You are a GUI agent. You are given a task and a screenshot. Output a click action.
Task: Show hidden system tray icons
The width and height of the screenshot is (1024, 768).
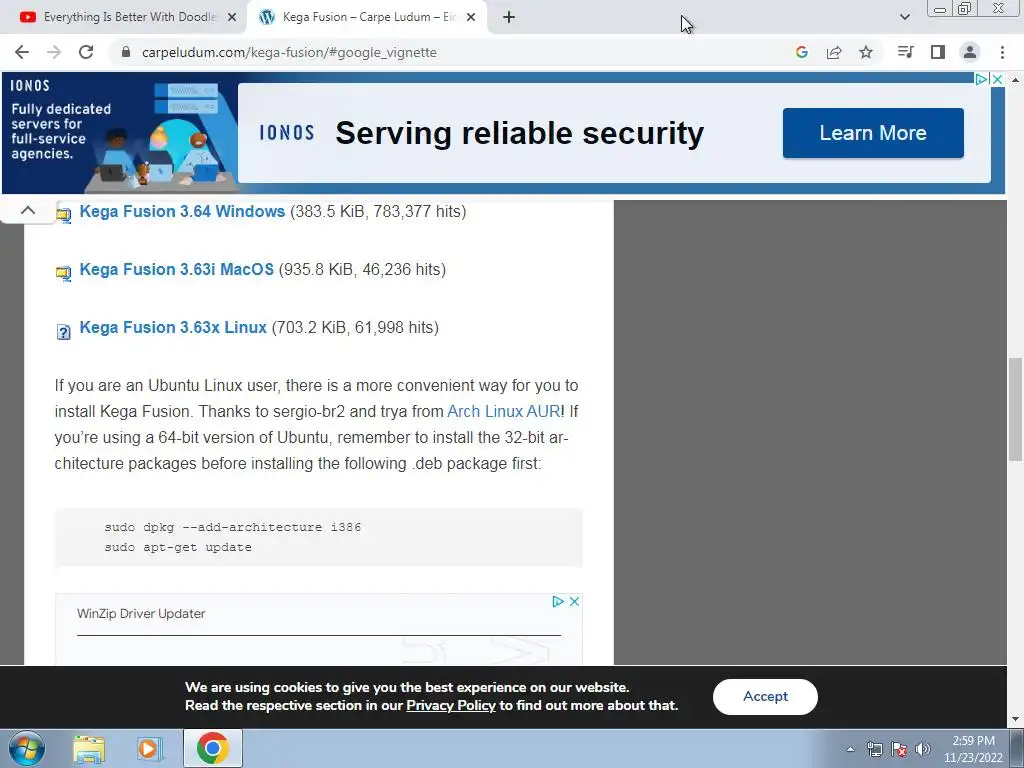point(850,749)
